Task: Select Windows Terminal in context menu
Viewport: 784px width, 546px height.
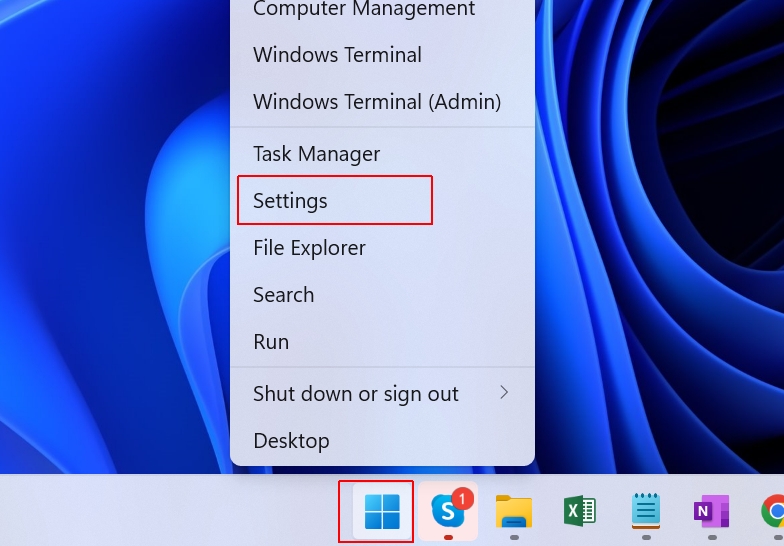Action: (x=382, y=54)
